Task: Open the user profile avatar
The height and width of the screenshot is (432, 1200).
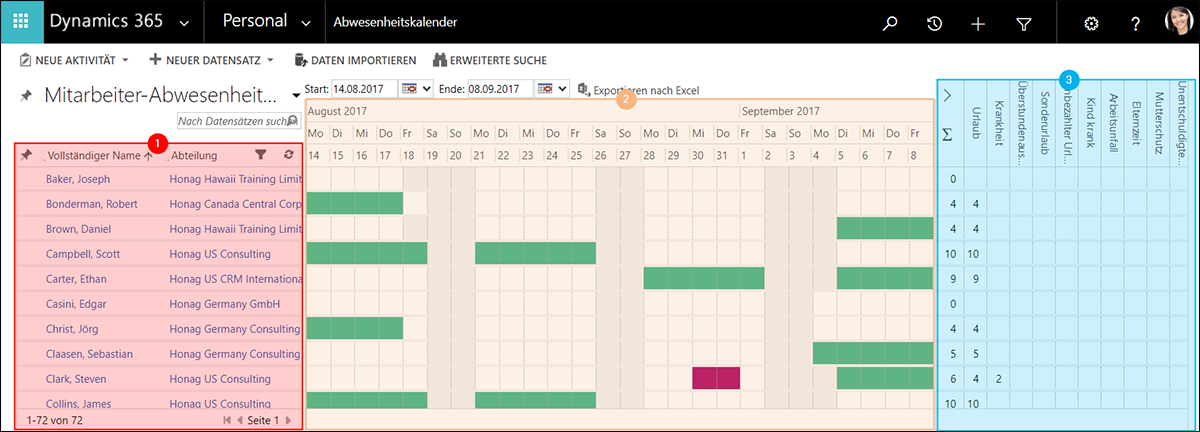Action: 1178,22
